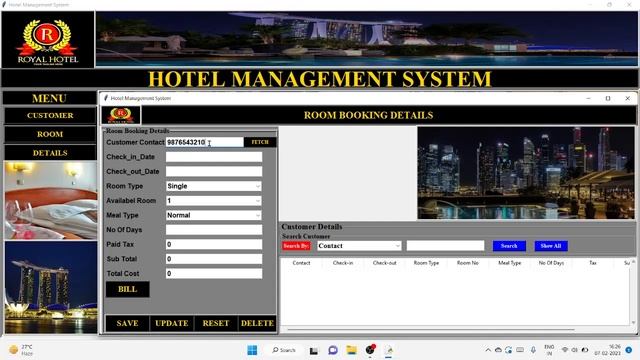Click the Total Cost input field
The image size is (640, 360).
click(214, 273)
